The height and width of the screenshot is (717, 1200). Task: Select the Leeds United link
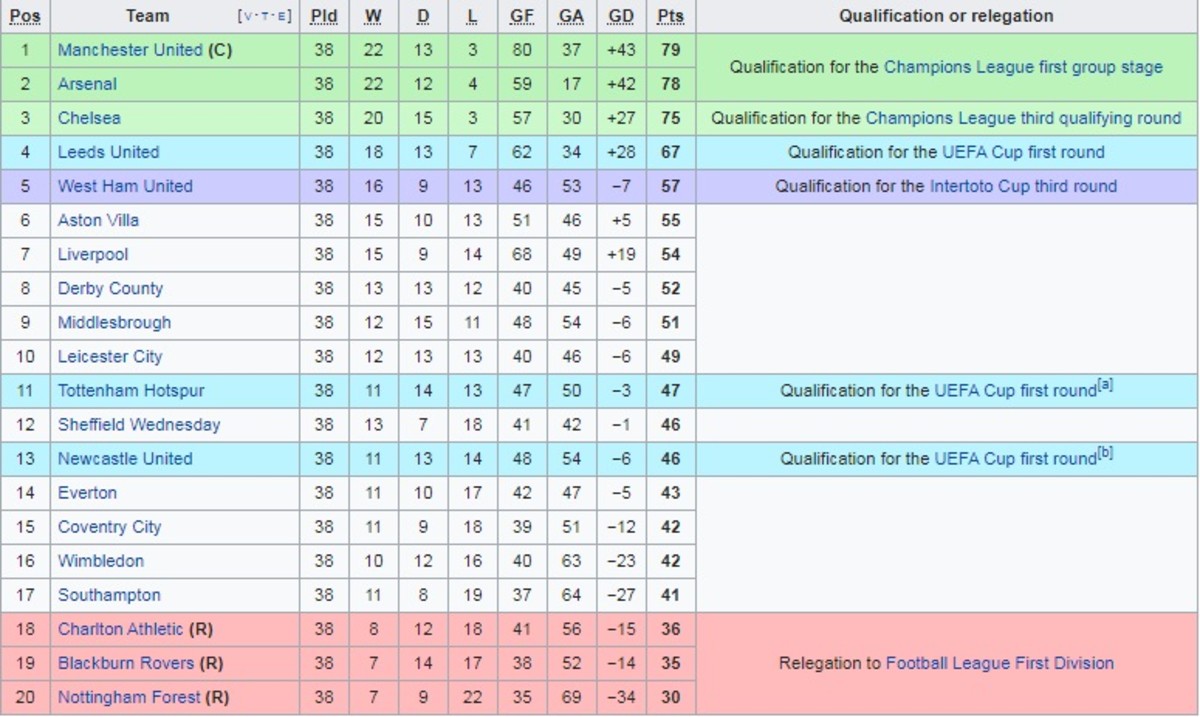(x=108, y=152)
